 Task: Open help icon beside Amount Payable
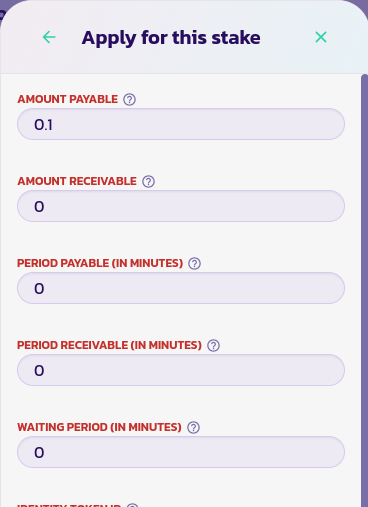pos(129,99)
